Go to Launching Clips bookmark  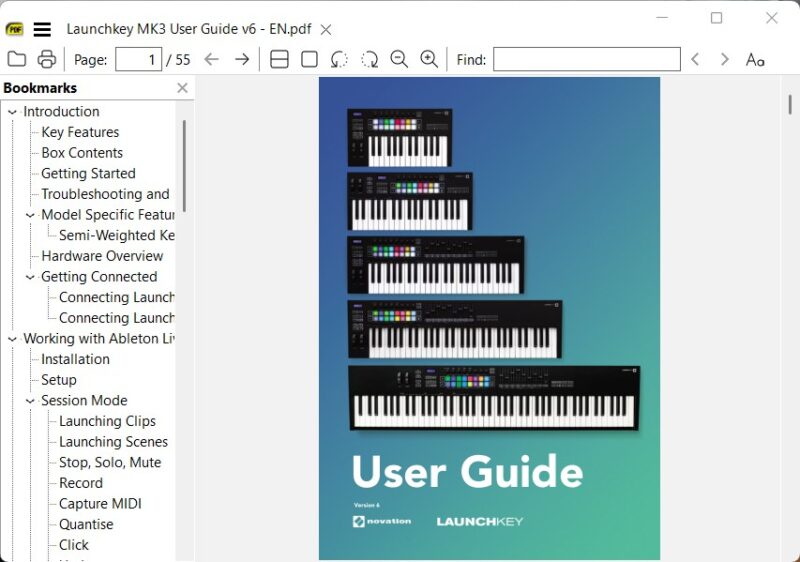tap(107, 421)
